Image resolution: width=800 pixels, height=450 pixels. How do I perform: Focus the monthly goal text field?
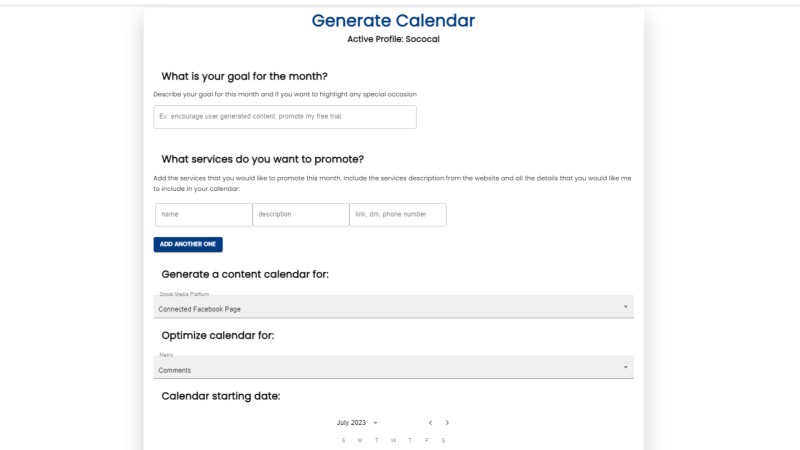pyautogui.click(x=285, y=117)
